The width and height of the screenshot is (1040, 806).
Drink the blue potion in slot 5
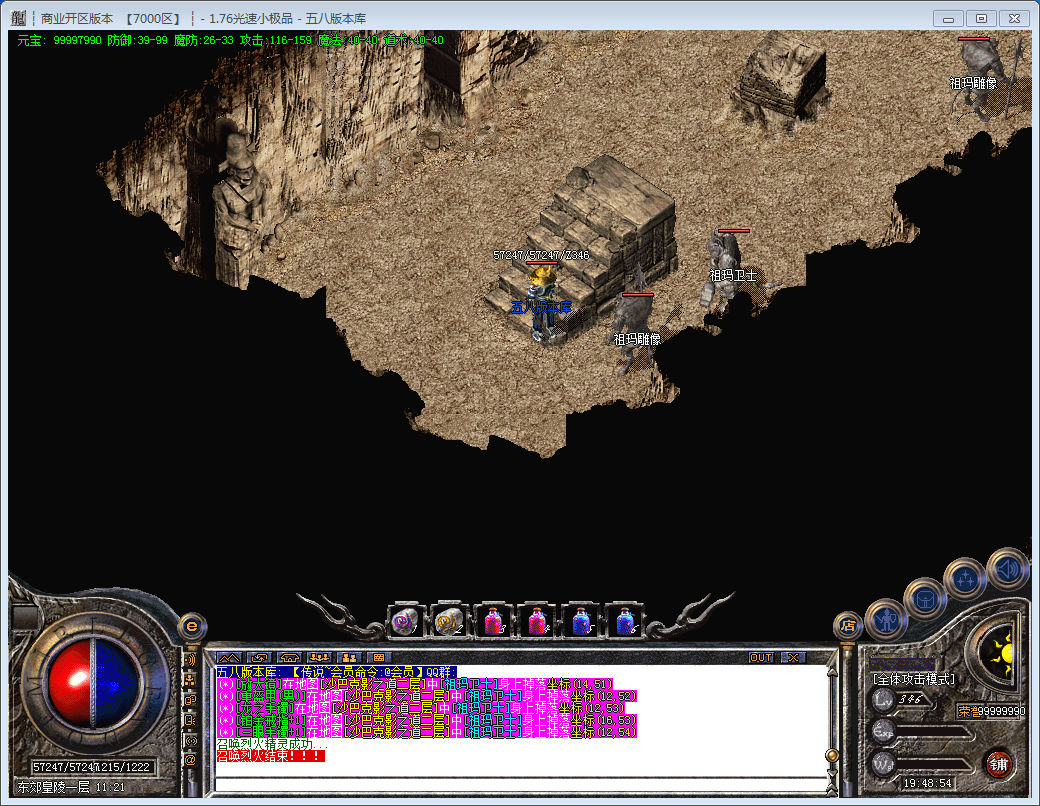[581, 622]
